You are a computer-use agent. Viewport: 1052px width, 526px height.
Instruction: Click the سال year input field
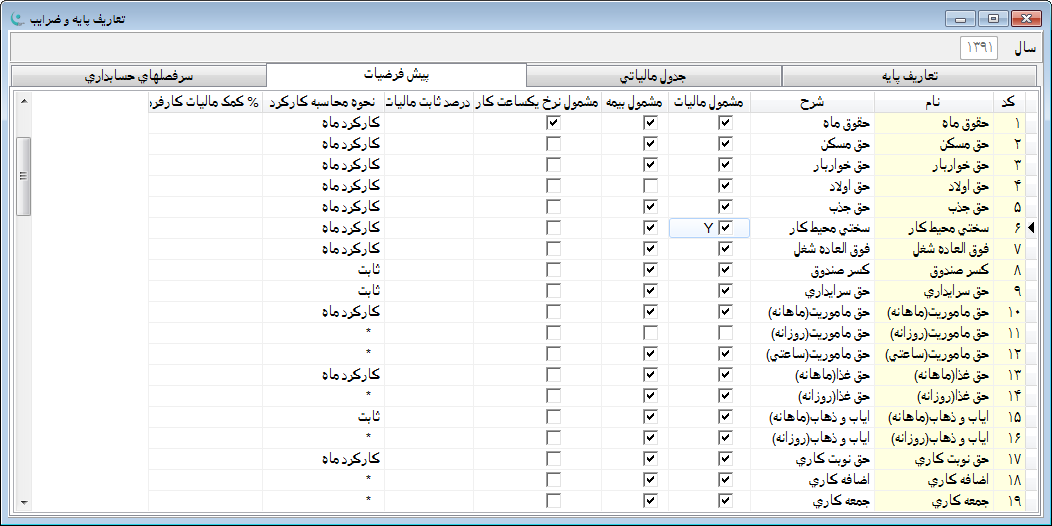point(979,47)
